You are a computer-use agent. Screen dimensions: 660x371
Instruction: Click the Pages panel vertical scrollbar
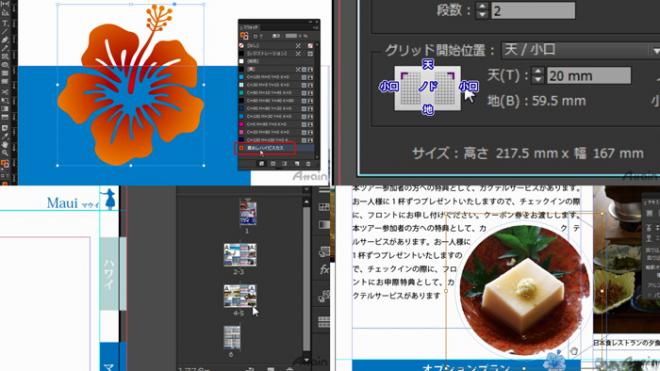[x=306, y=278]
